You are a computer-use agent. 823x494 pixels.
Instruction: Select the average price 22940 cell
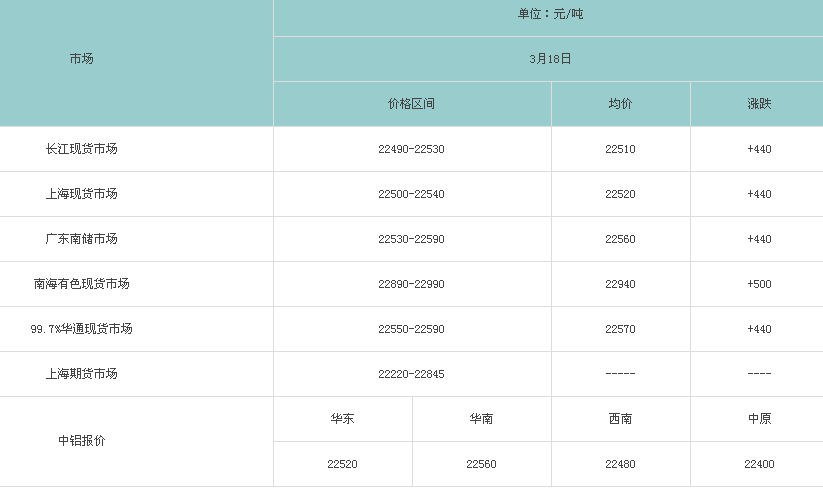(x=620, y=284)
